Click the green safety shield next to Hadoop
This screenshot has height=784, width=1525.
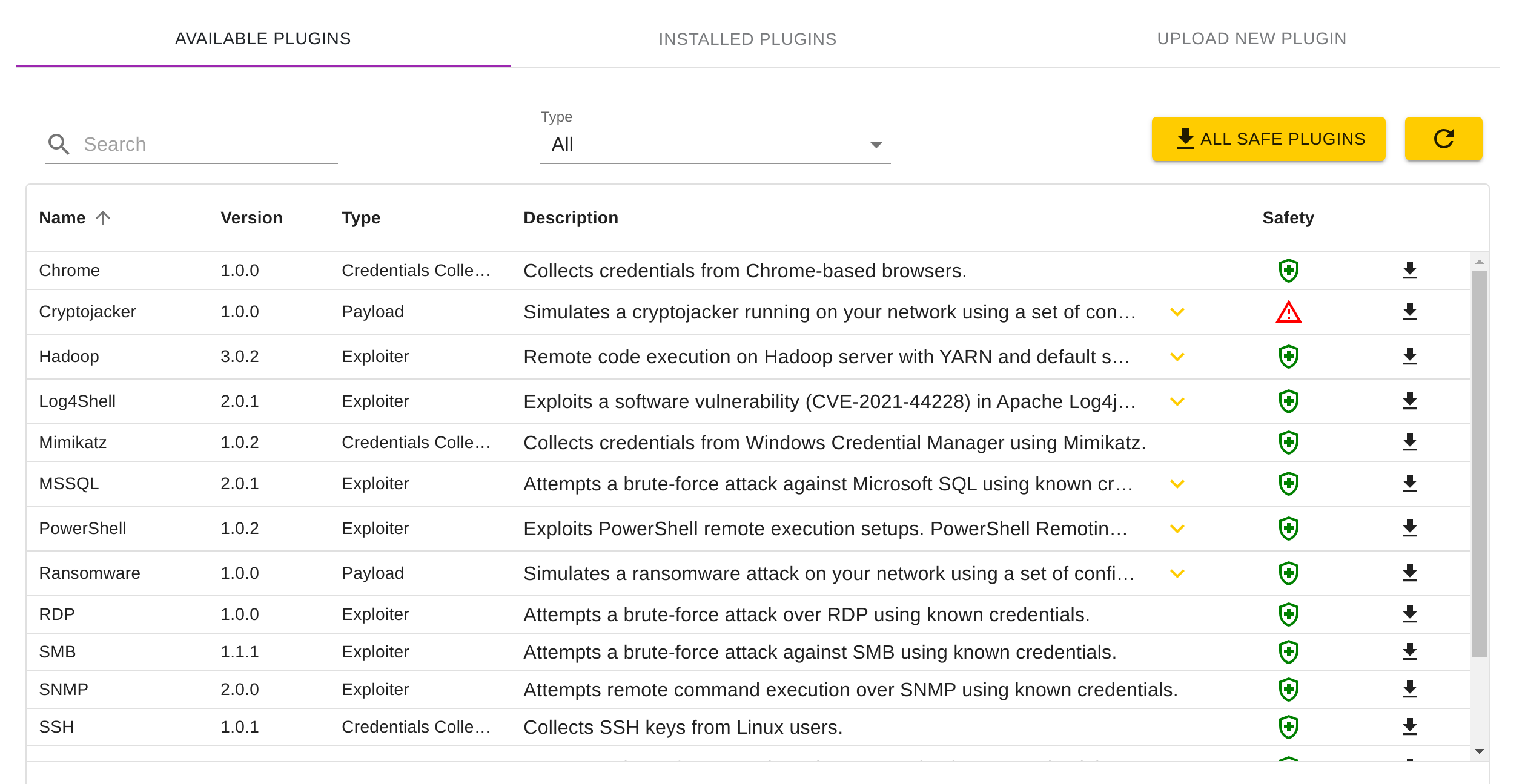(x=1288, y=357)
